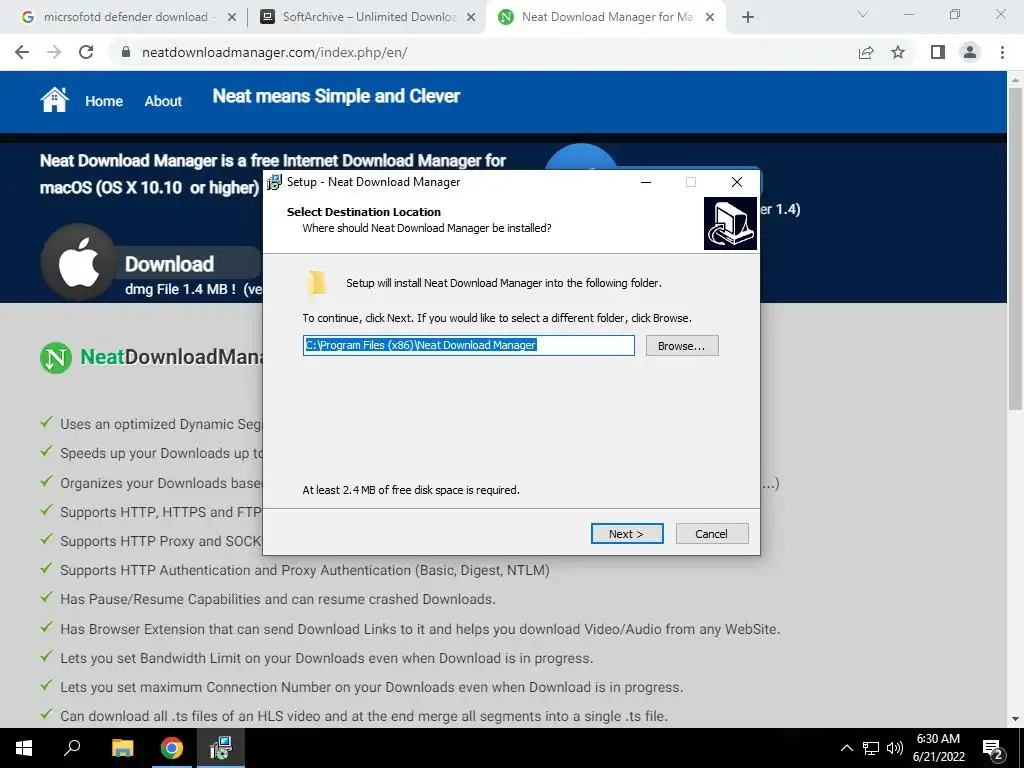The height and width of the screenshot is (768, 1024).
Task: Open the About page link
Action: point(163,101)
